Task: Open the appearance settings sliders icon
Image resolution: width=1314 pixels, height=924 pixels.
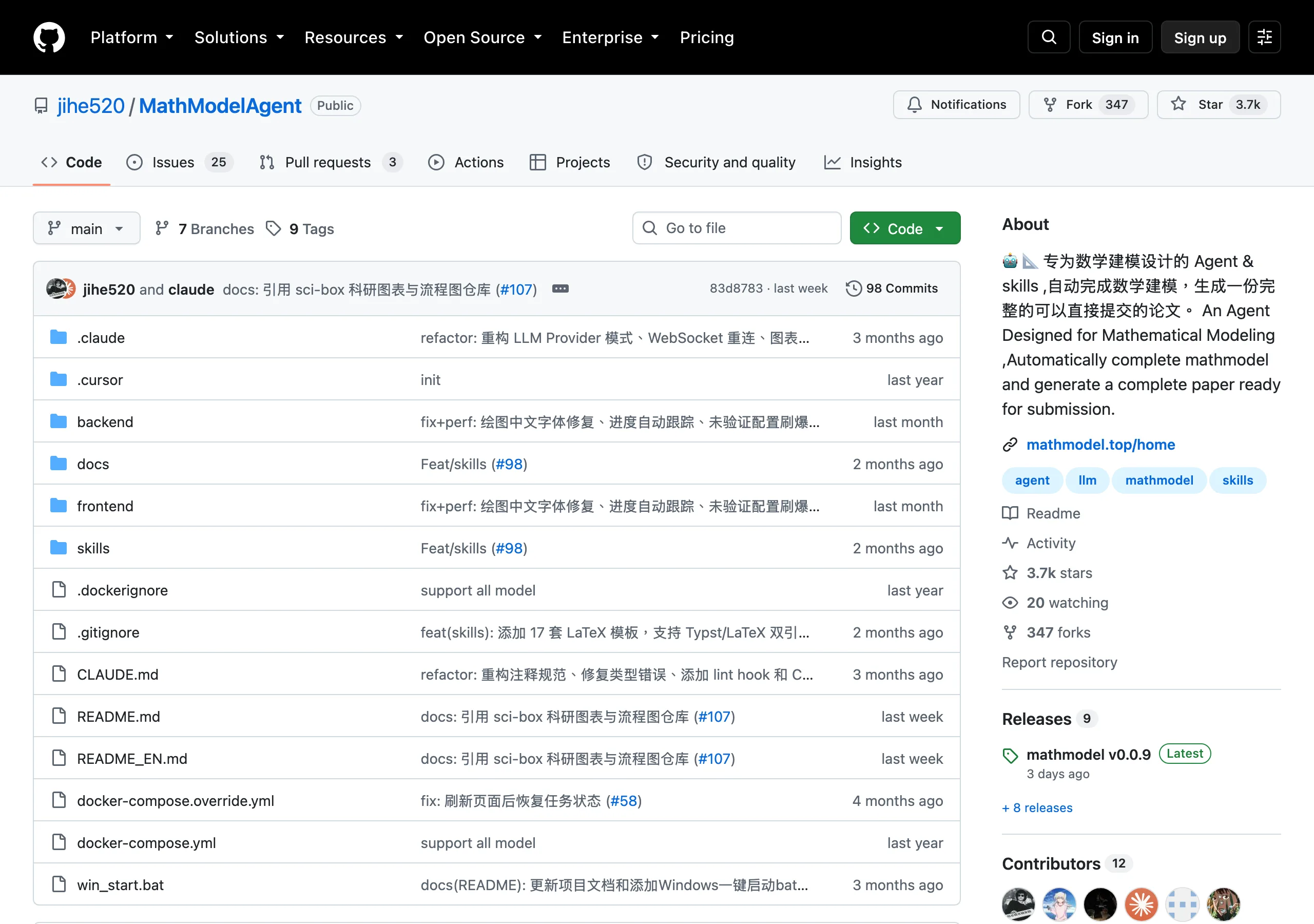Action: coord(1264,37)
